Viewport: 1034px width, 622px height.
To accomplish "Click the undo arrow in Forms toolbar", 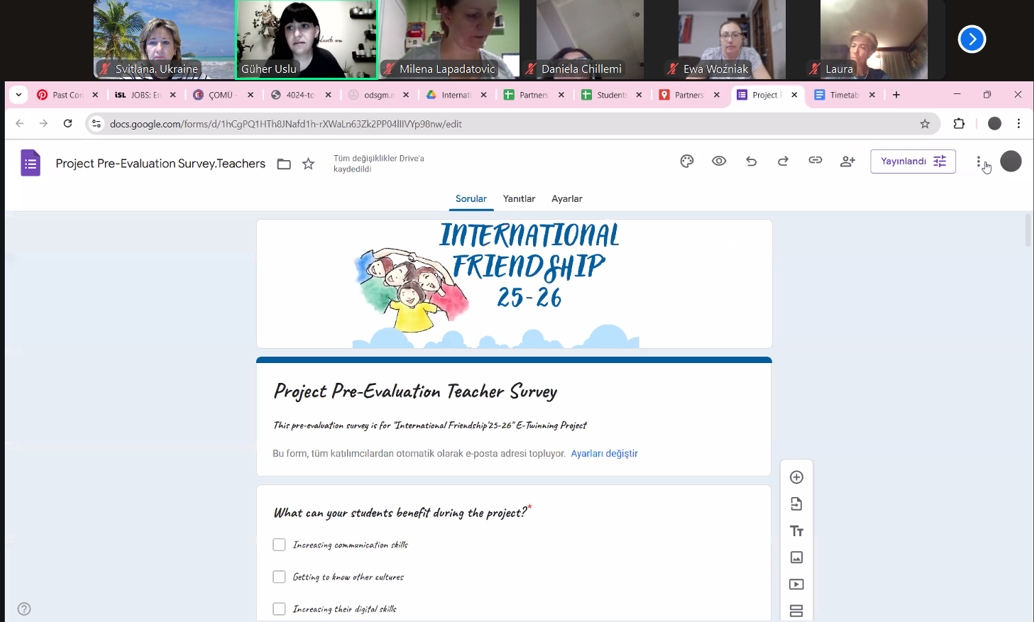I will [x=751, y=161].
